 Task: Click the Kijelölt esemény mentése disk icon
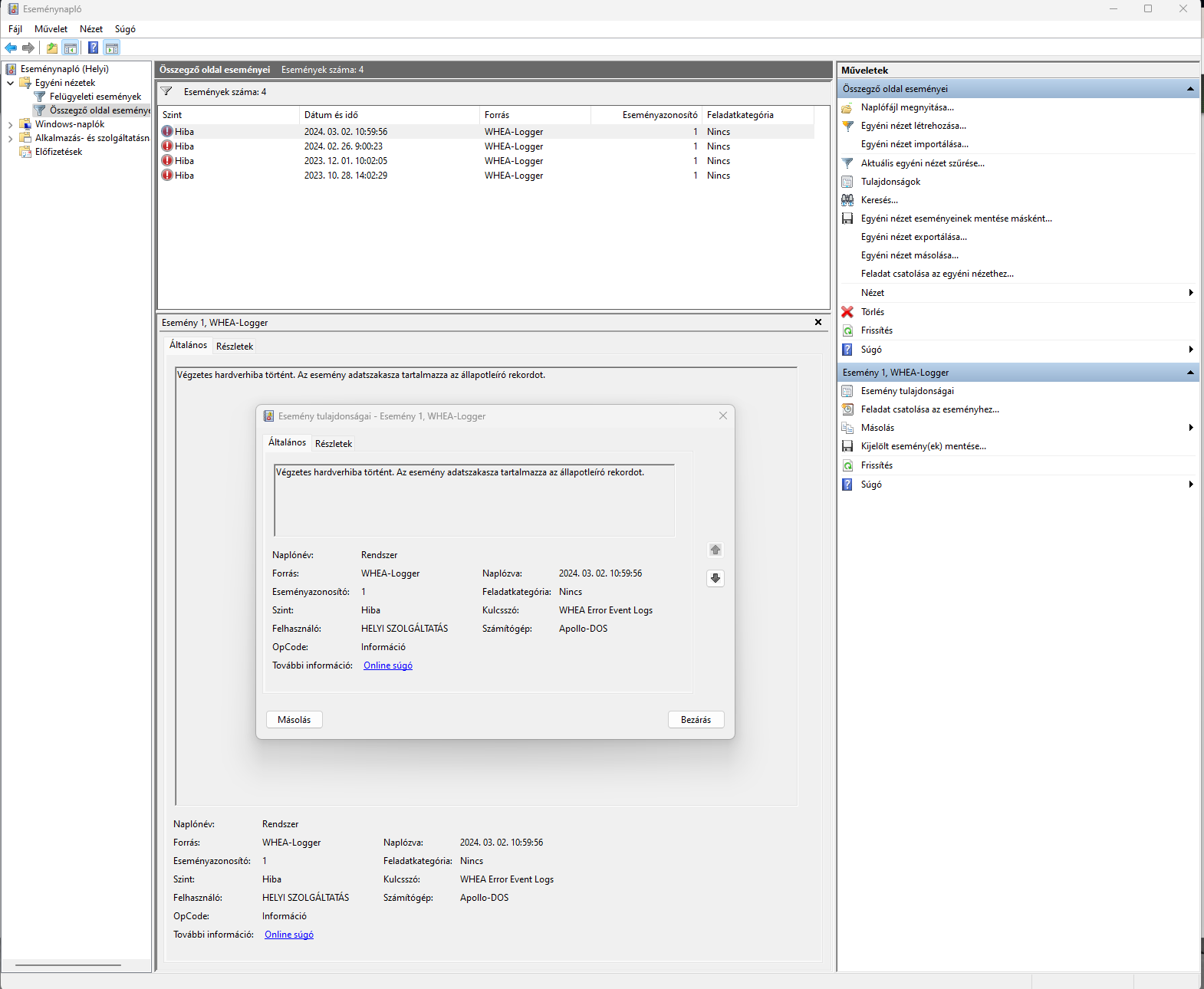point(847,446)
